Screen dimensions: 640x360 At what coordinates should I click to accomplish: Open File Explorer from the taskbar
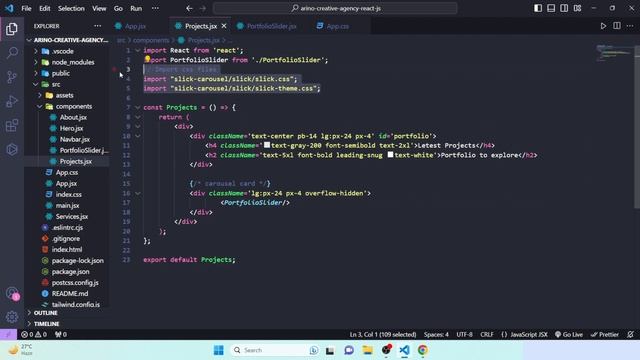pyautogui.click(x=367, y=350)
